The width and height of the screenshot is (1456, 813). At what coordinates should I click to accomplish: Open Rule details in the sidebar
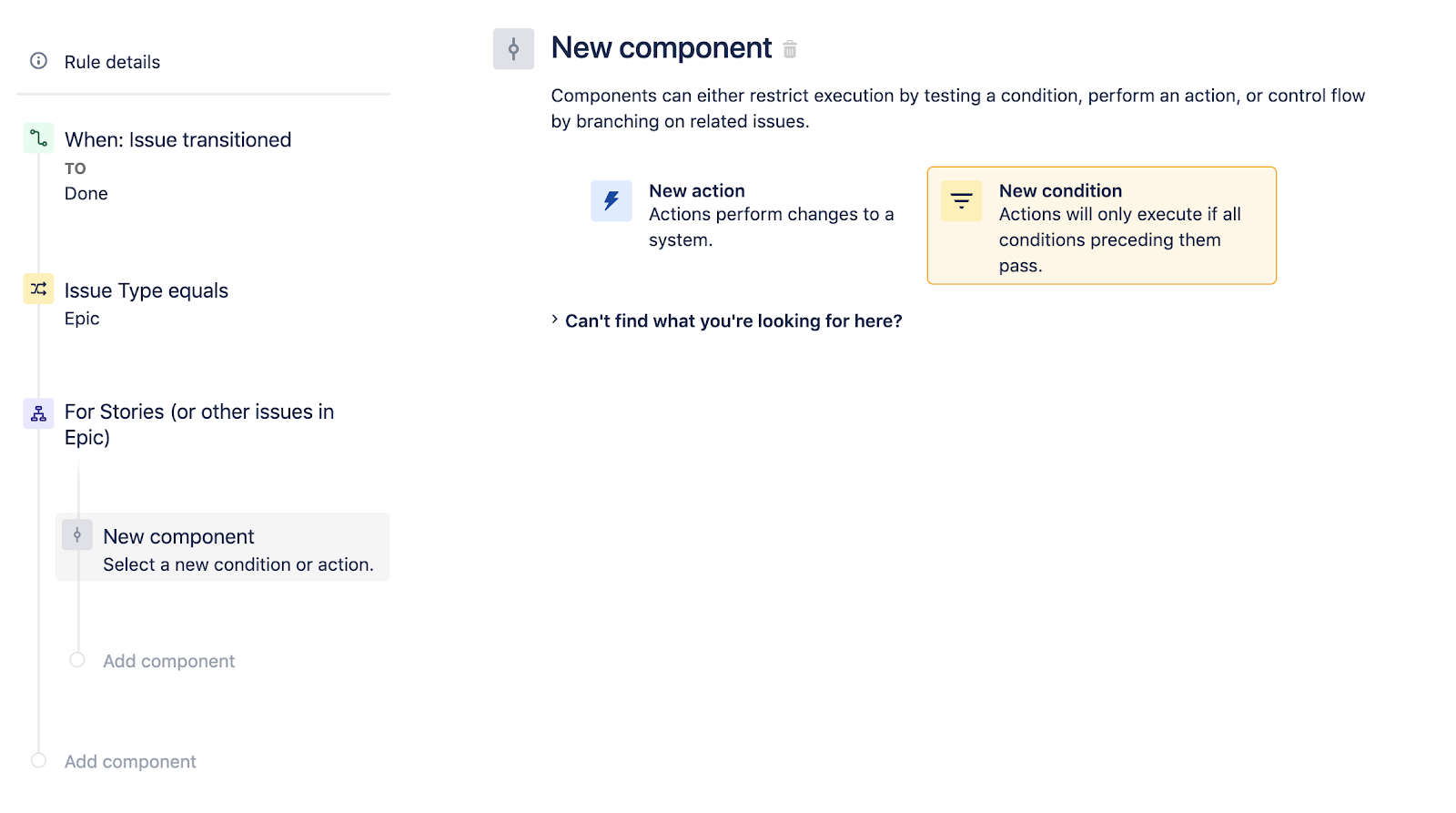tap(112, 61)
